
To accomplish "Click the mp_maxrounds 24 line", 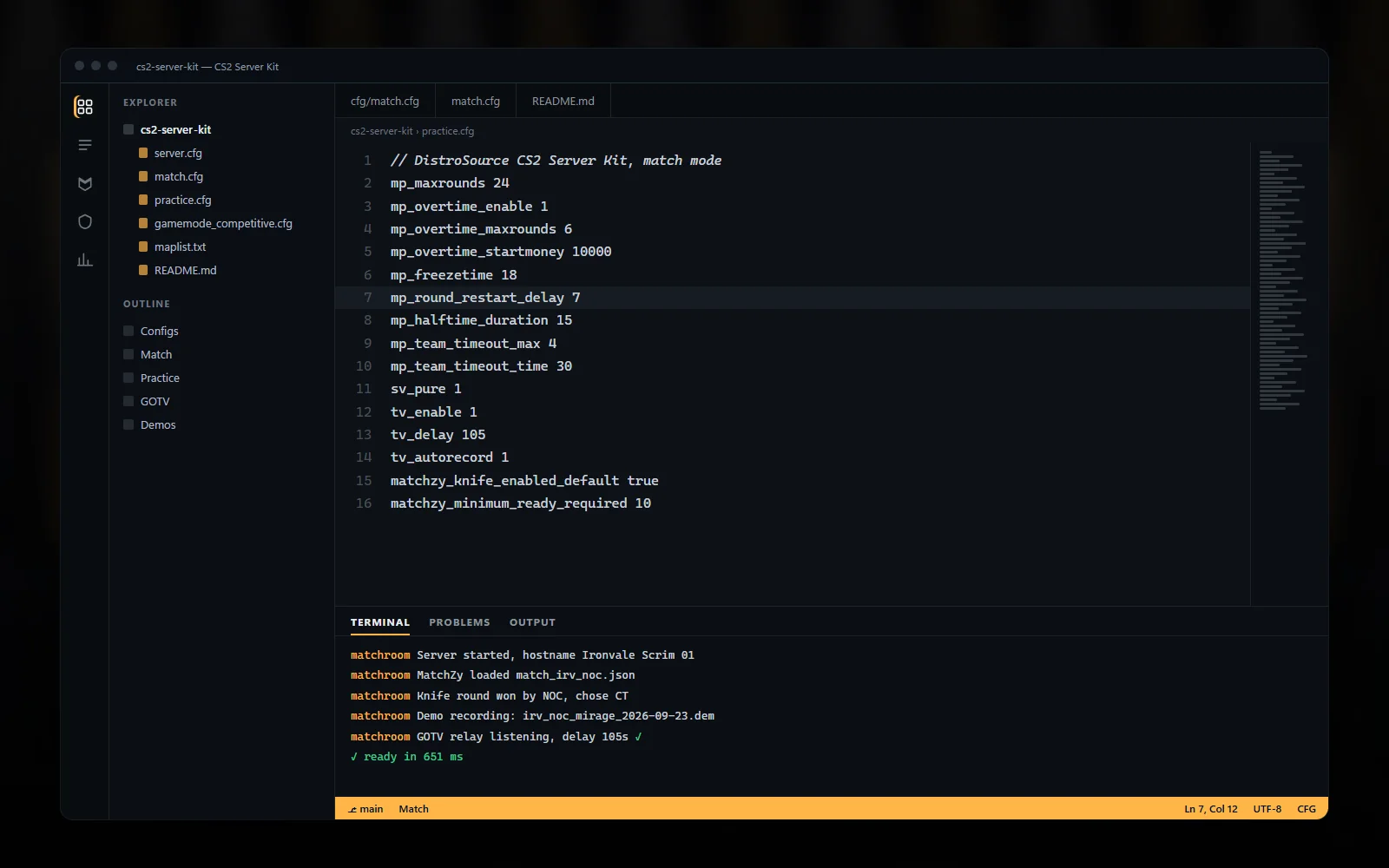I will coord(450,183).
